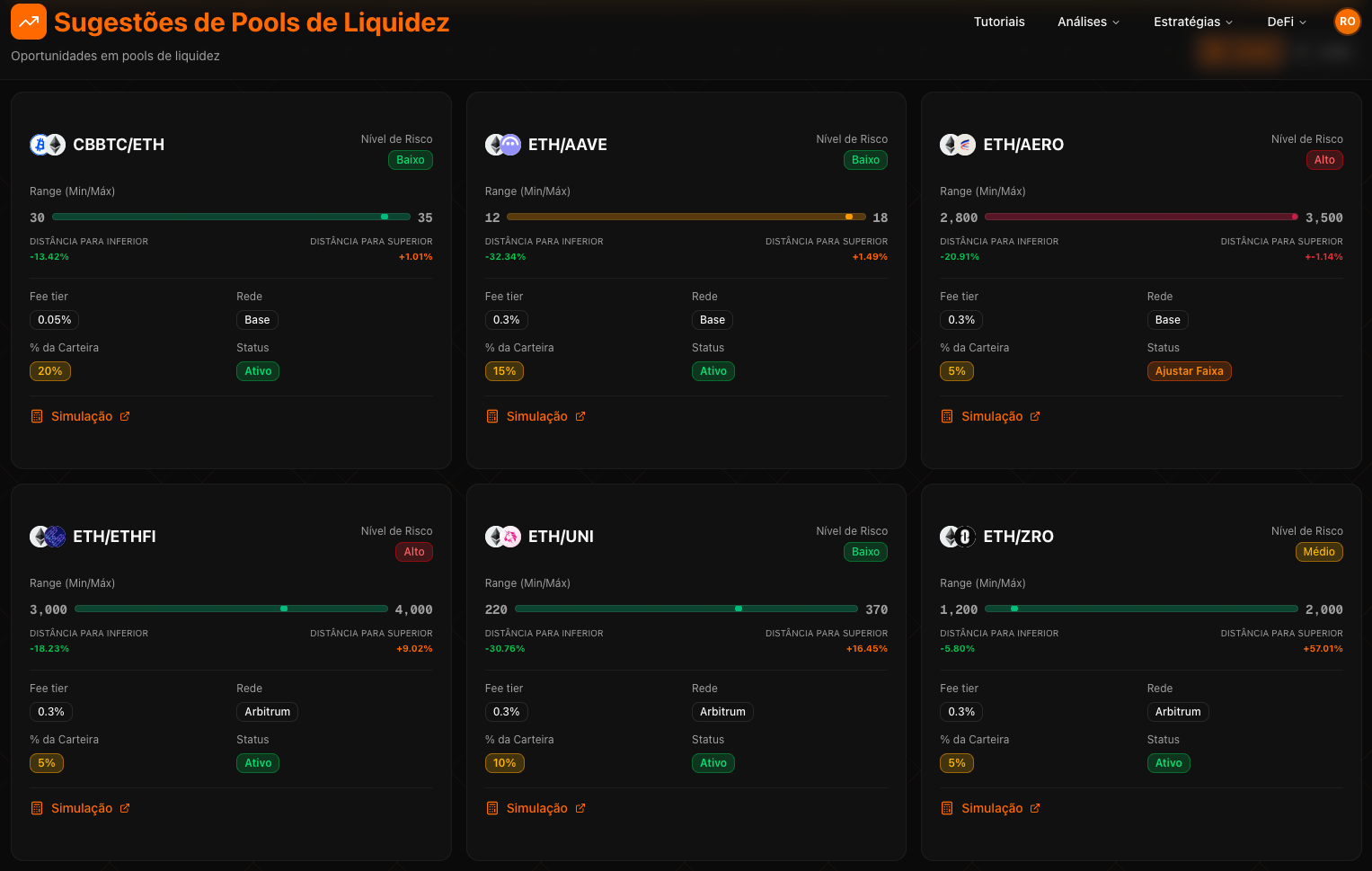
Task: Open the RO user avatar
Action: pyautogui.click(x=1347, y=22)
